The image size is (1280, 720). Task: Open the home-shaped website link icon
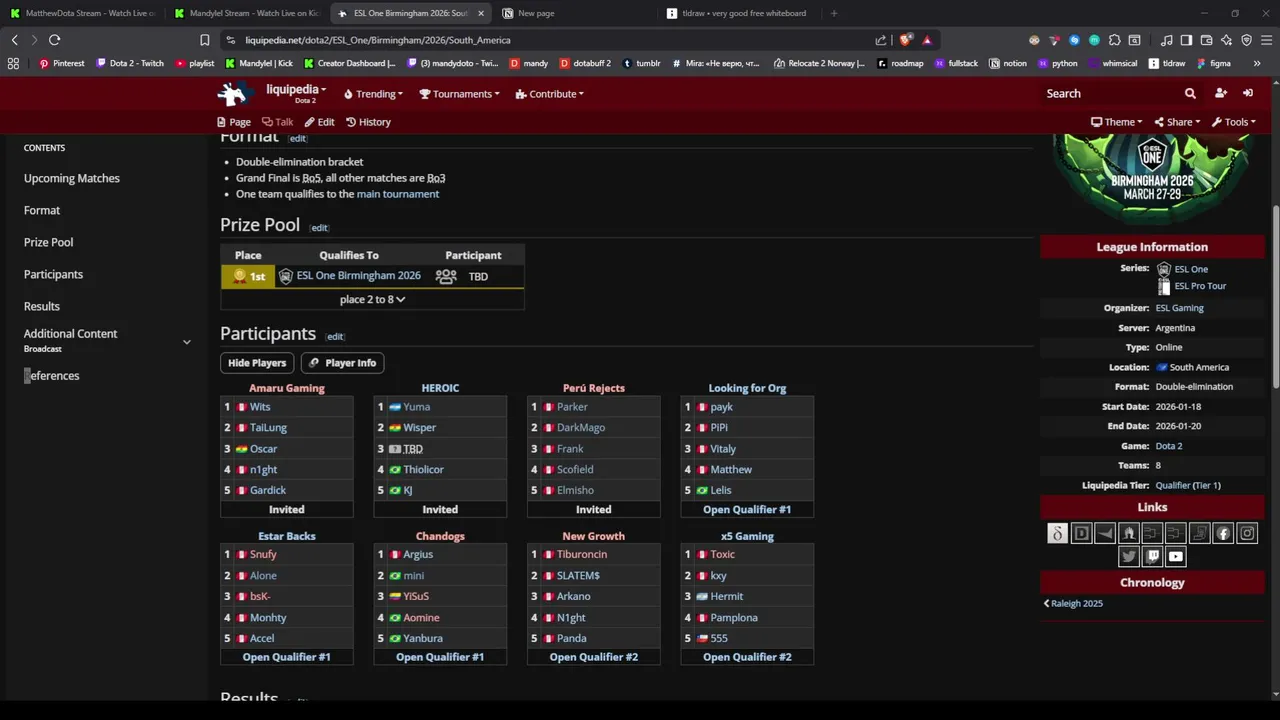tap(1129, 533)
